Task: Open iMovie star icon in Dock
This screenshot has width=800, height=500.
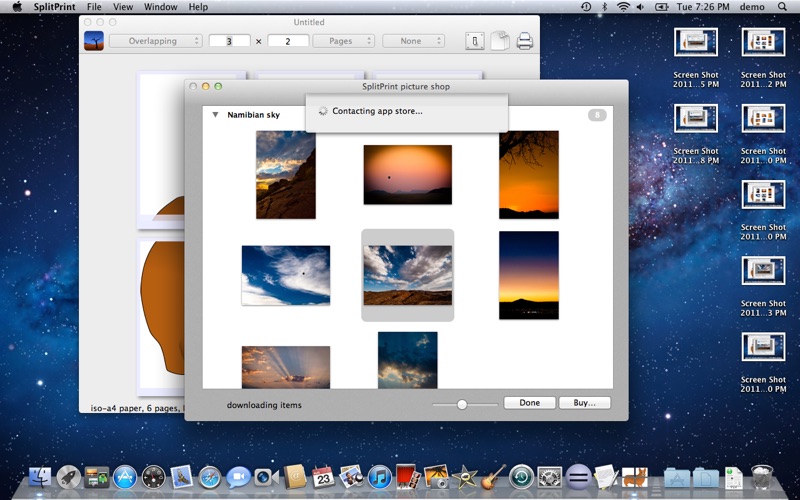Action: pyautogui.click(x=464, y=478)
